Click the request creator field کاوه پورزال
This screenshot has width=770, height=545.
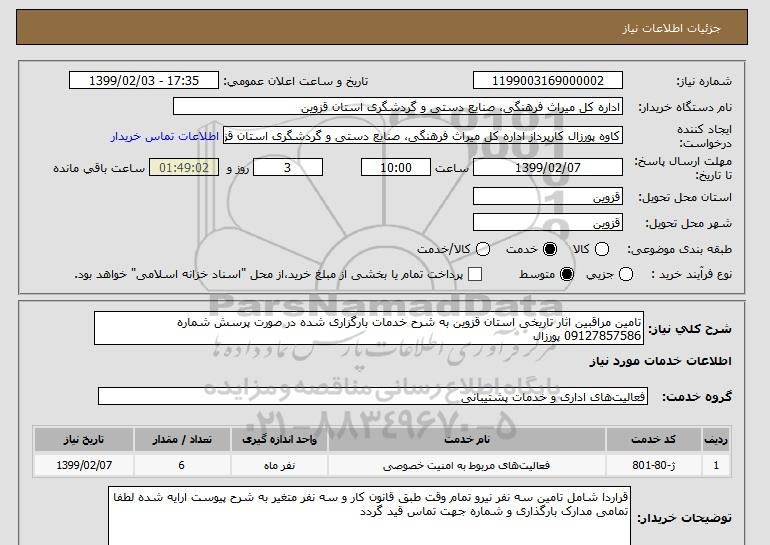coord(423,136)
